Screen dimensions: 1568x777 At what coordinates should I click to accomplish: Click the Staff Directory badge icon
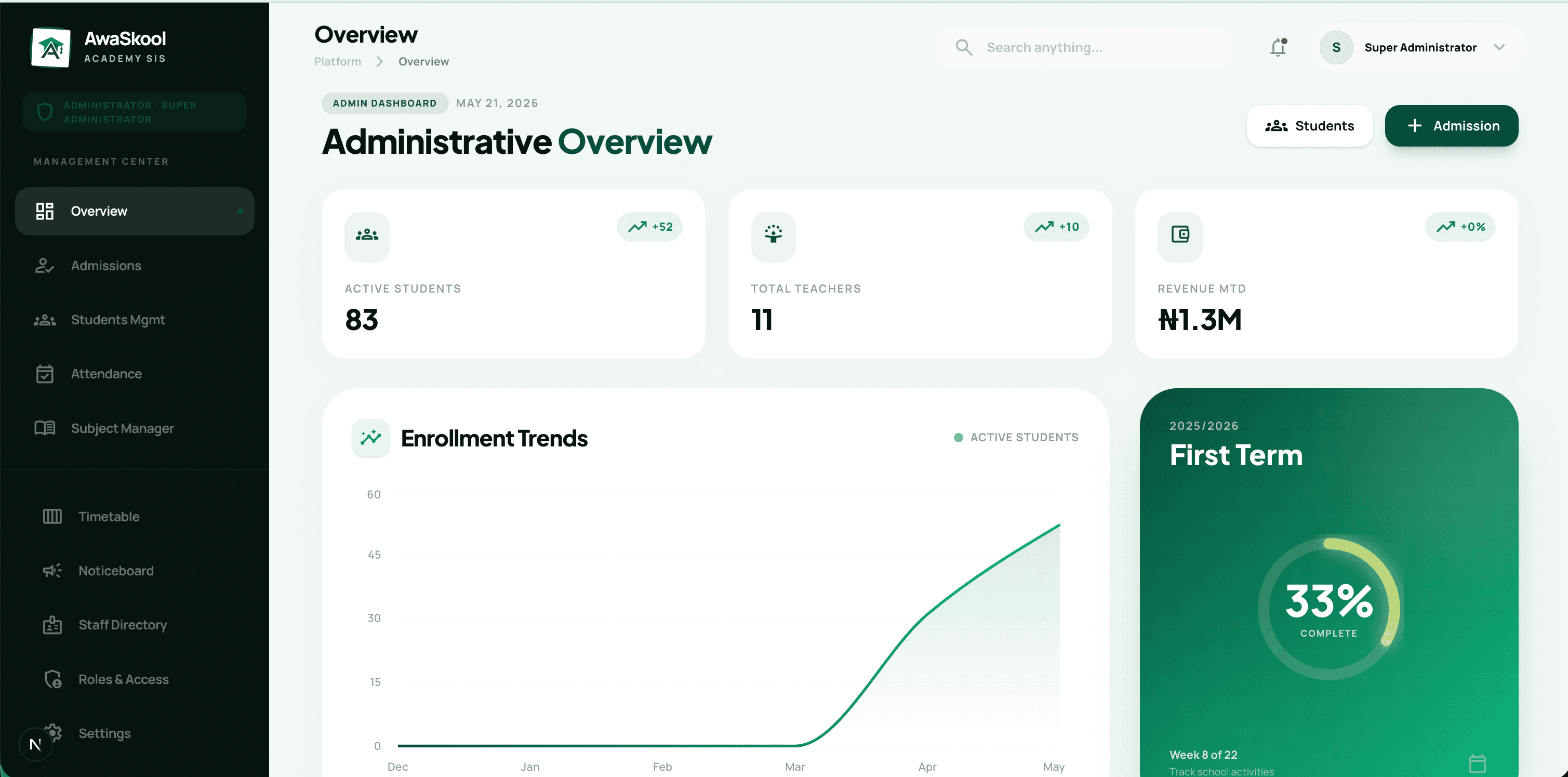(x=52, y=625)
